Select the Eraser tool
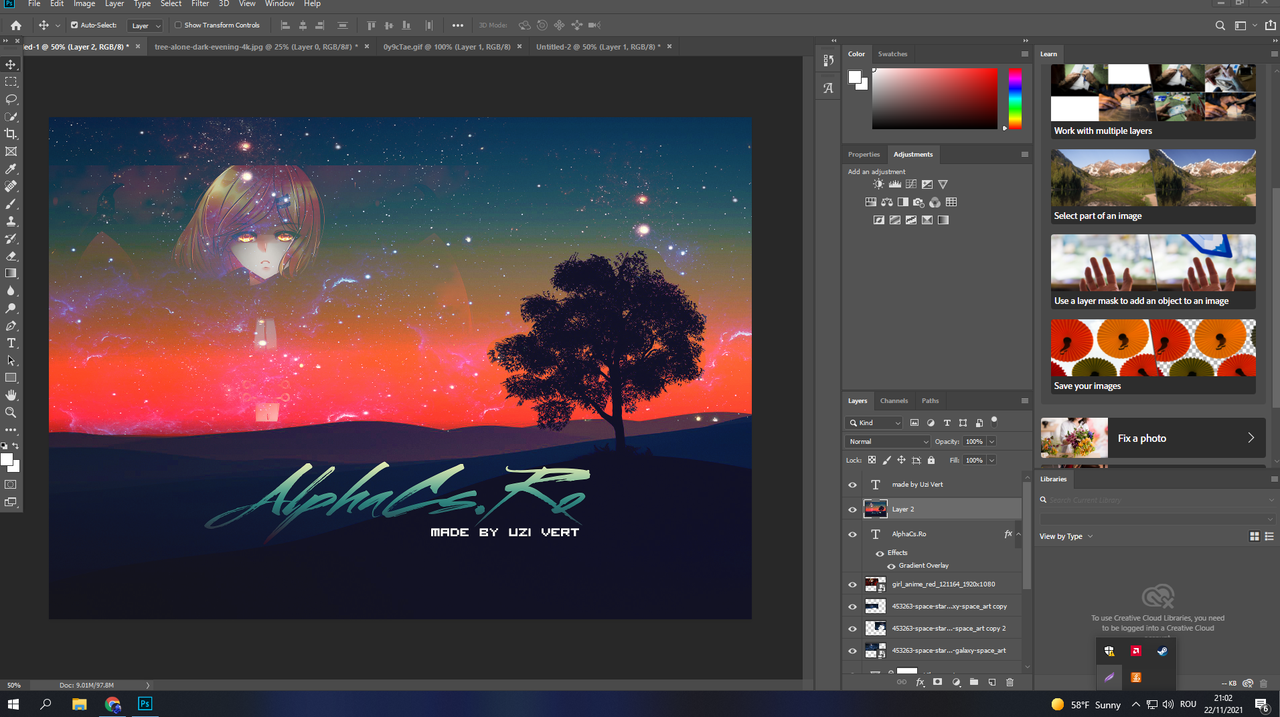The width and height of the screenshot is (1280, 717). 11,256
